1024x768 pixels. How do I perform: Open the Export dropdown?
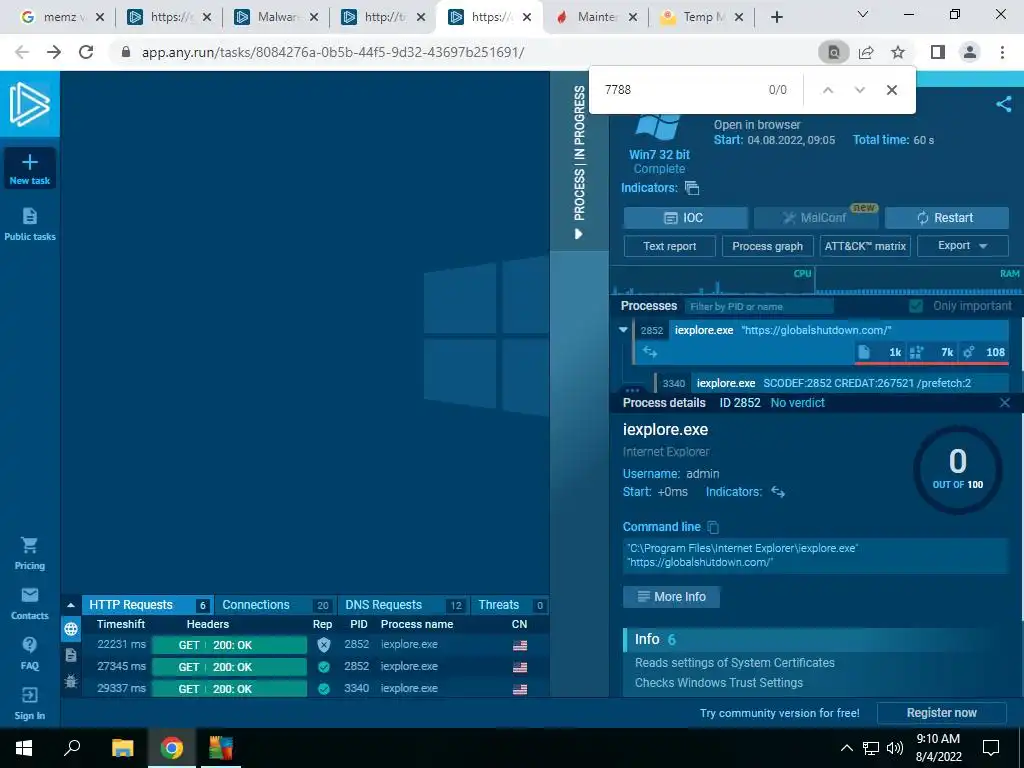coord(963,246)
